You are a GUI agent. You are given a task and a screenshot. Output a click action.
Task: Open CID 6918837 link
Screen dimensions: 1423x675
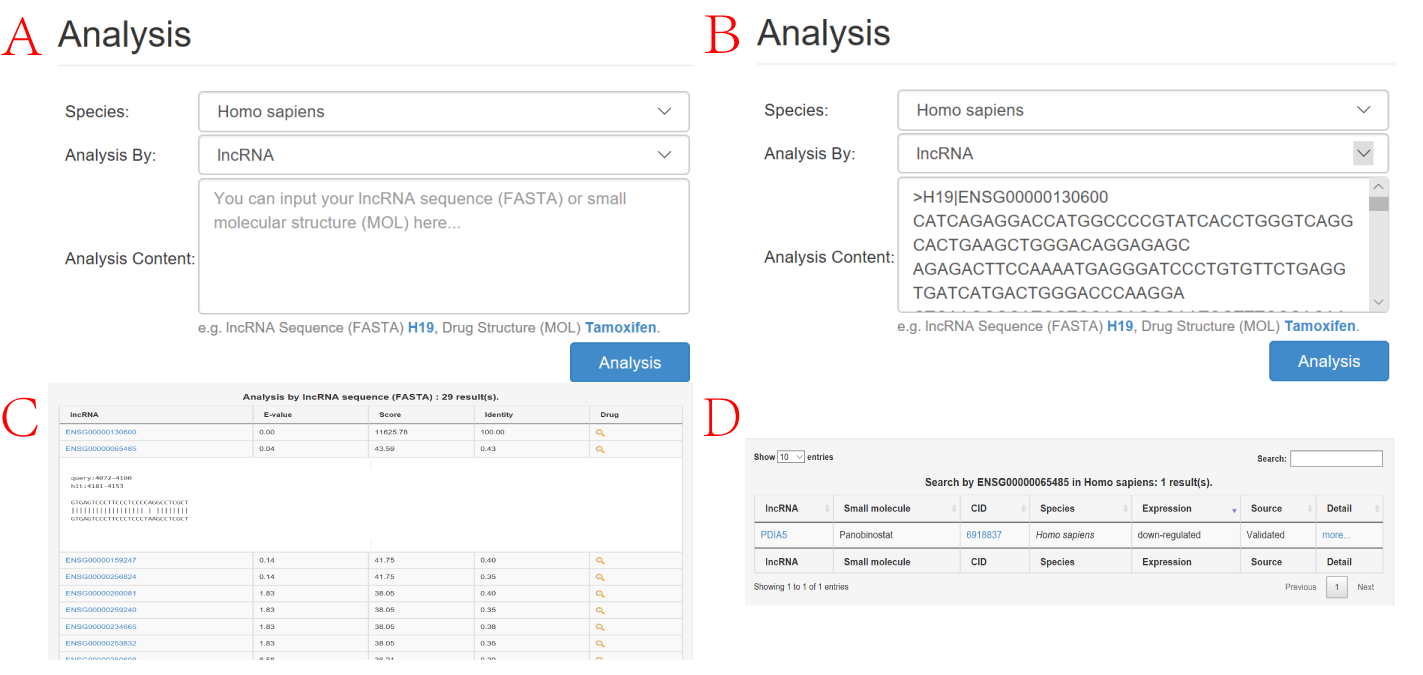[x=984, y=535]
